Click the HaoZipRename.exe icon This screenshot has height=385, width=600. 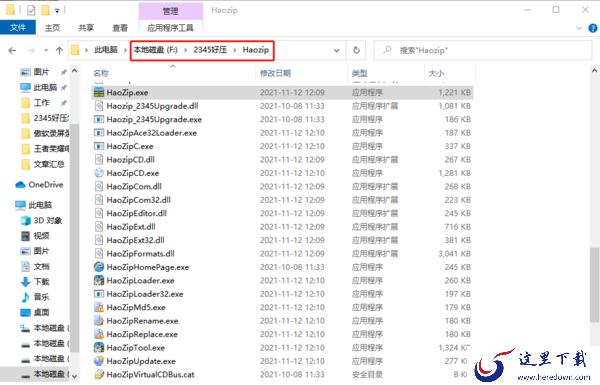[x=99, y=320]
